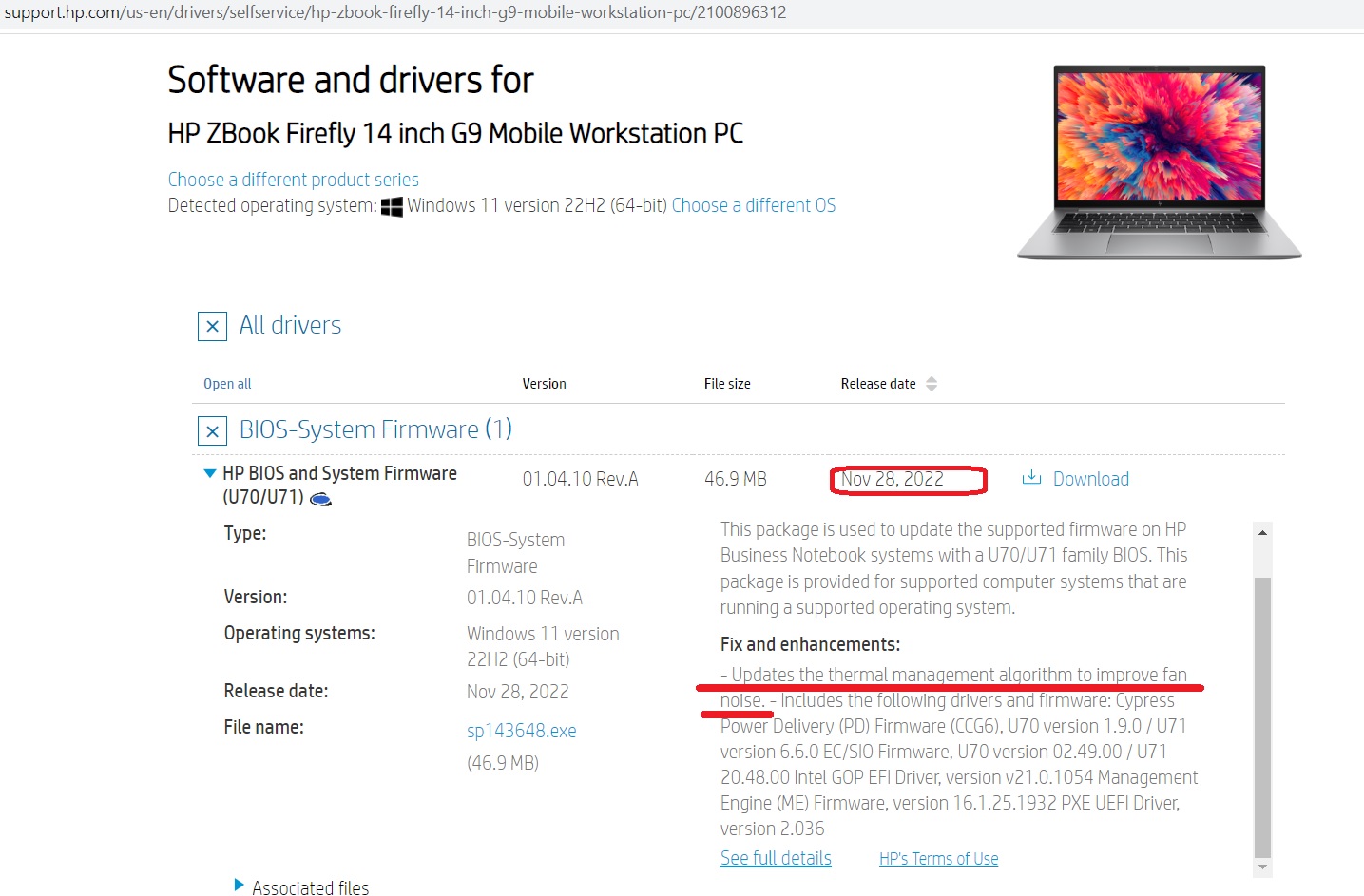The height and width of the screenshot is (896, 1364).
Task: Click Open all to expand every driver category
Action: tap(227, 383)
